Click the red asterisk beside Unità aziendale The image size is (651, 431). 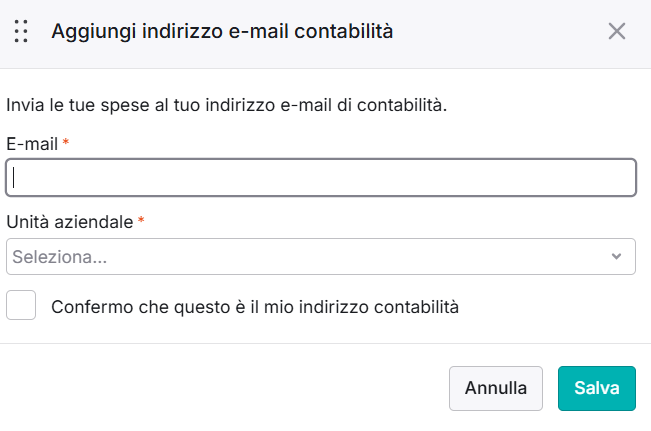point(141,220)
